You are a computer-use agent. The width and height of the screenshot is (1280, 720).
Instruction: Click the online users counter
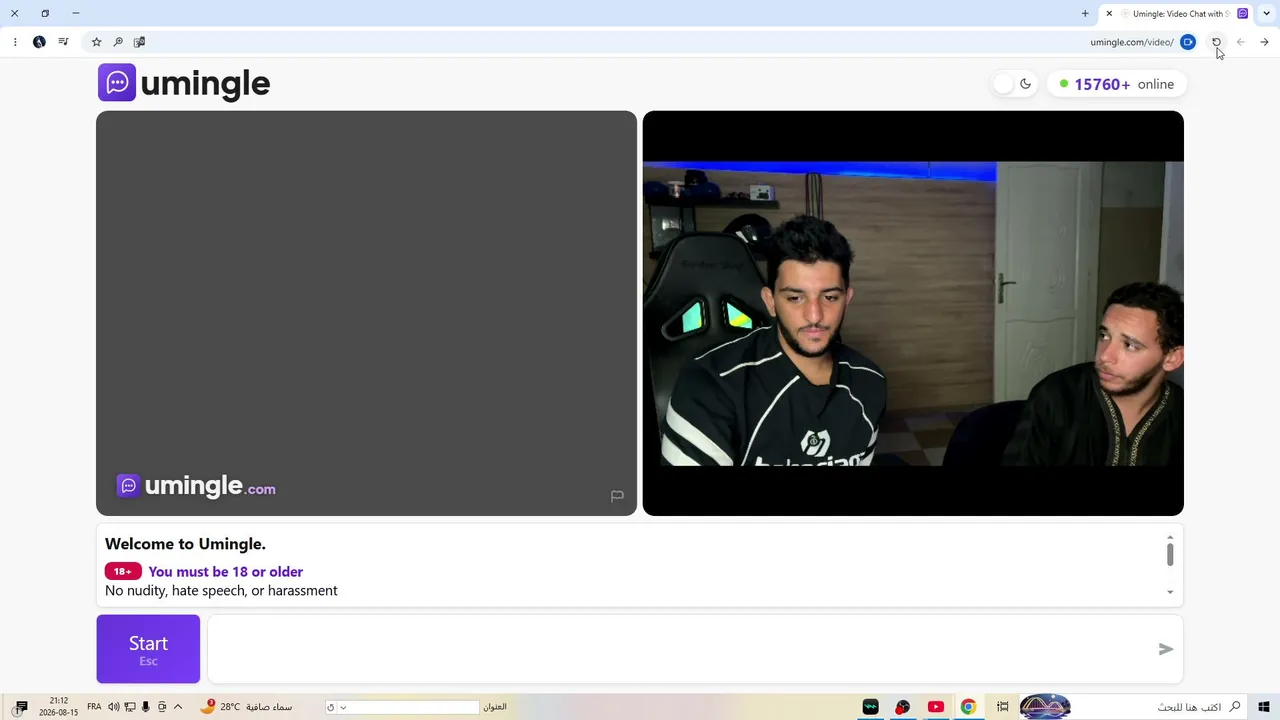point(1117,84)
